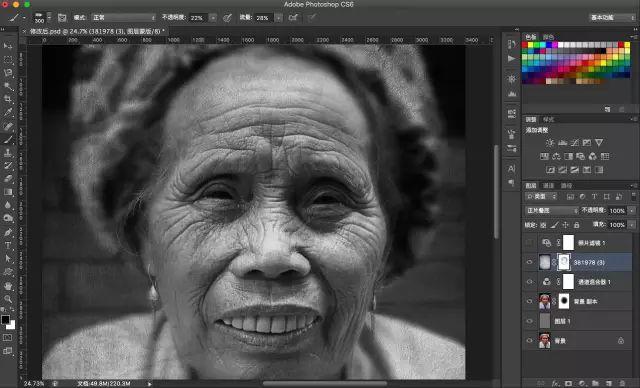Select the Crop tool
Viewport: 640px width, 388px height.
tap(8, 99)
